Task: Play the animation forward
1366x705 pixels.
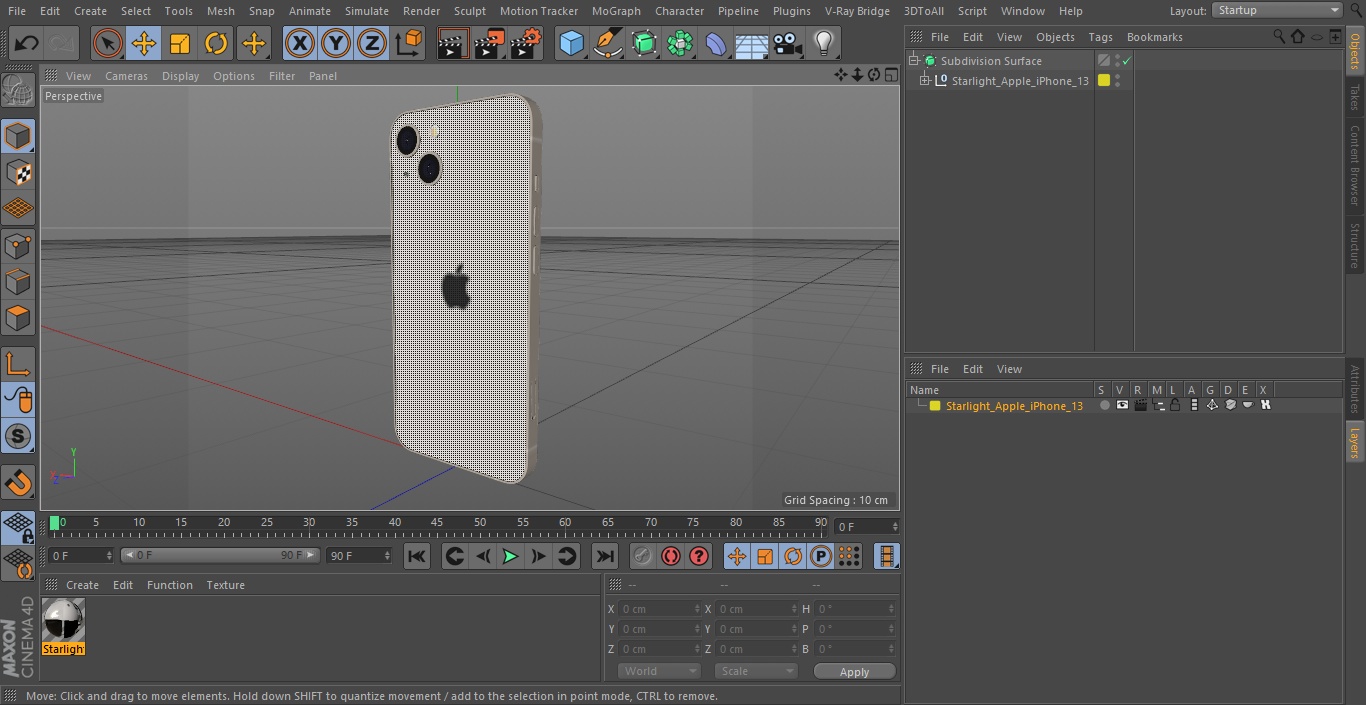Action: tap(510, 556)
